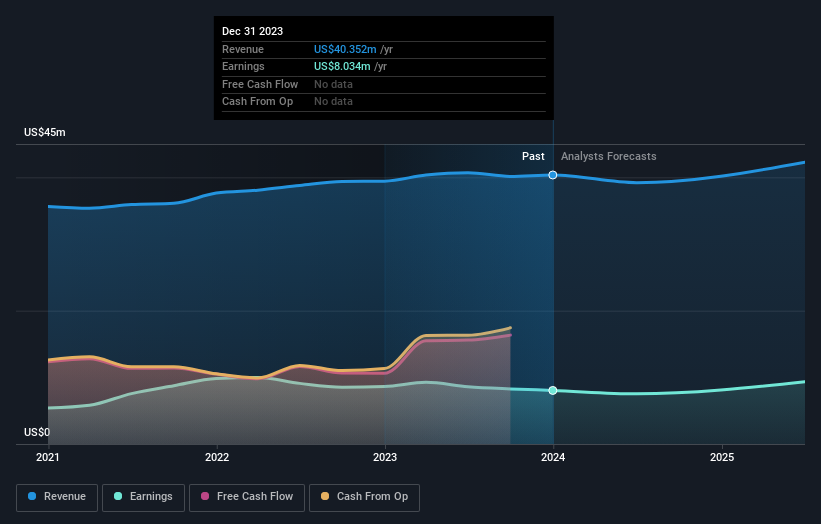Image resolution: width=821 pixels, height=524 pixels.
Task: Click the teal Earnings legend dot
Action: point(118,496)
